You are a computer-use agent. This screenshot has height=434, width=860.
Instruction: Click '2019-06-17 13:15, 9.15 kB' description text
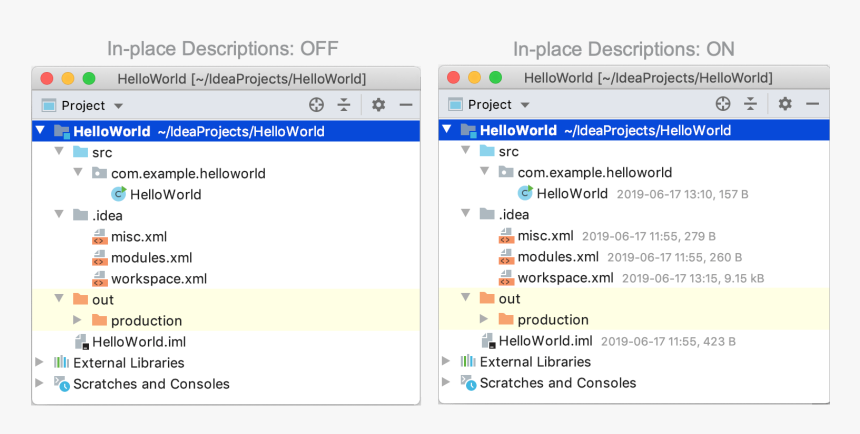click(x=693, y=279)
